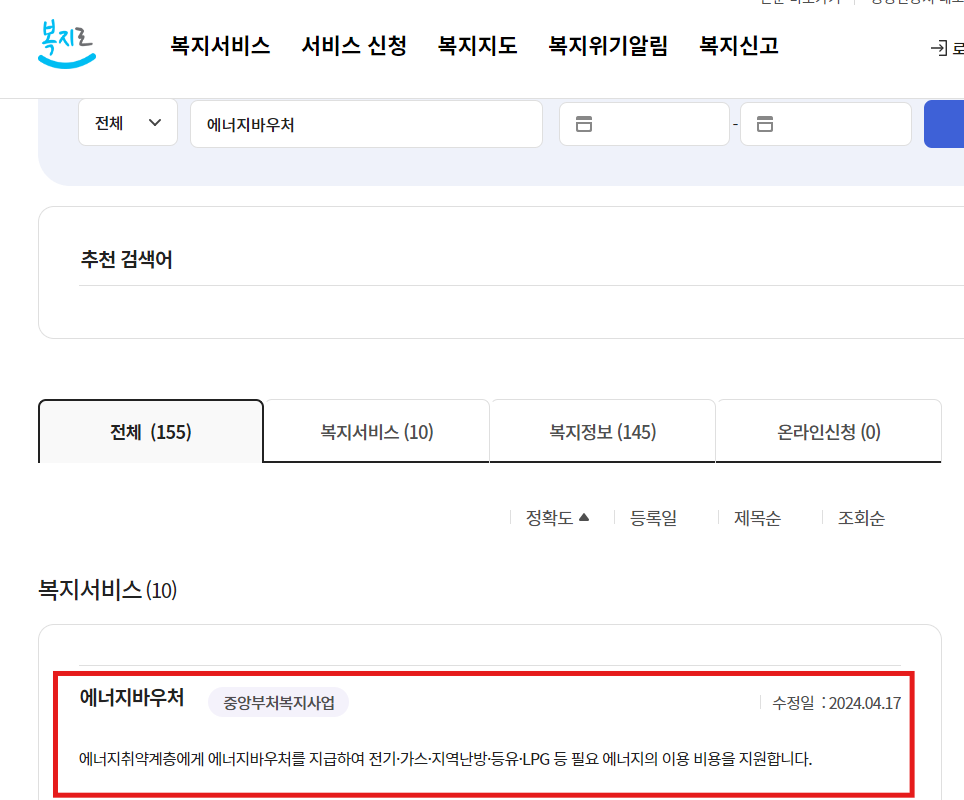
Task: Click the 에너지바우처 search input field
Action: pos(366,124)
